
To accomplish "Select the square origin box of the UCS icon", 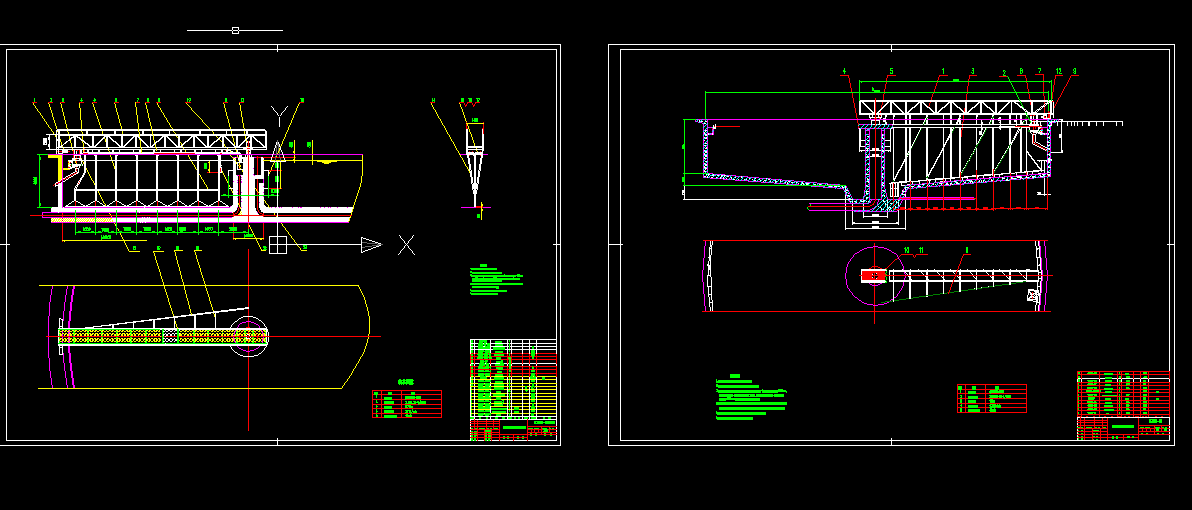I will click(x=277, y=245).
